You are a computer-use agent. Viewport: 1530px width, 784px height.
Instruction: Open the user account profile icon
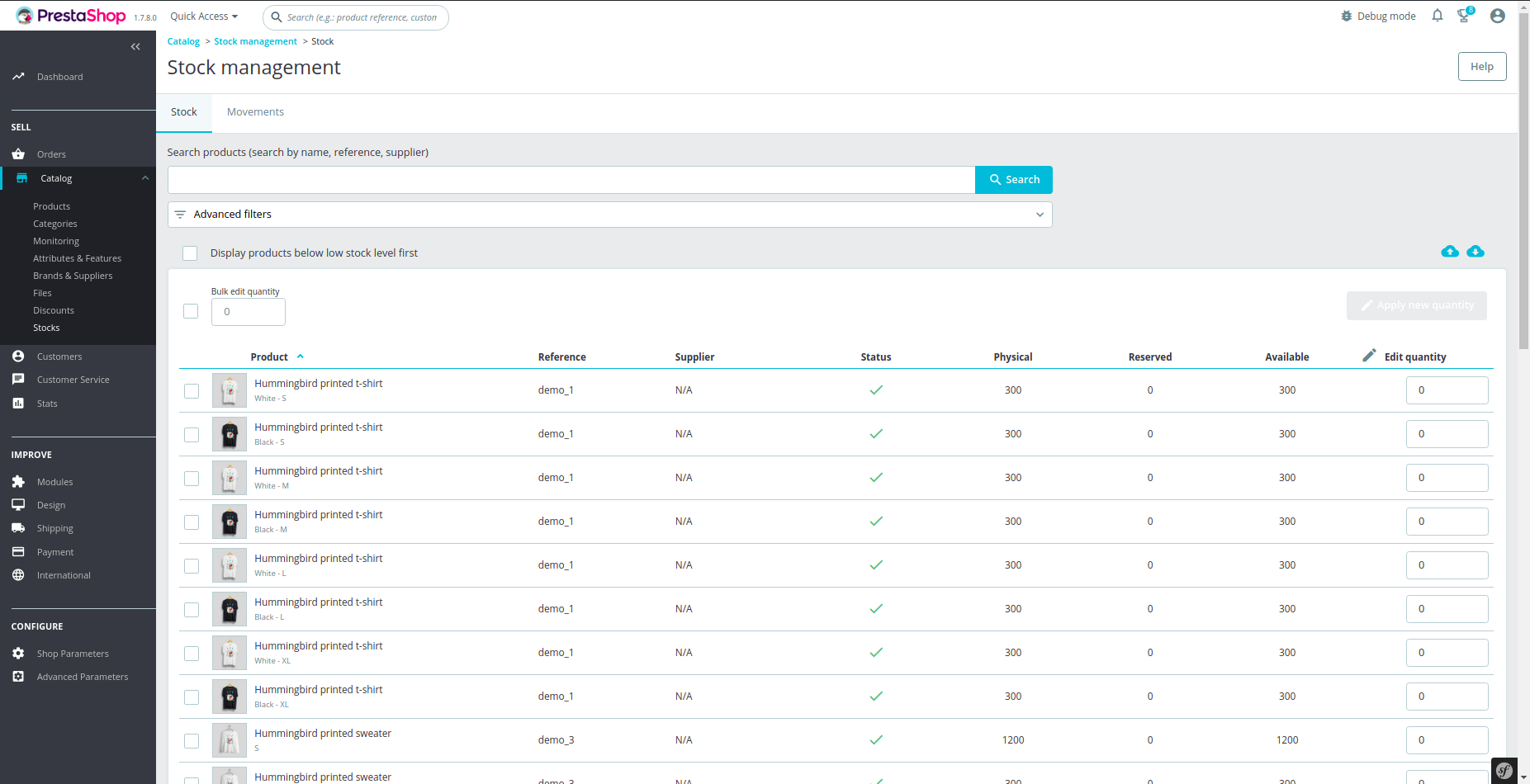[x=1497, y=15]
